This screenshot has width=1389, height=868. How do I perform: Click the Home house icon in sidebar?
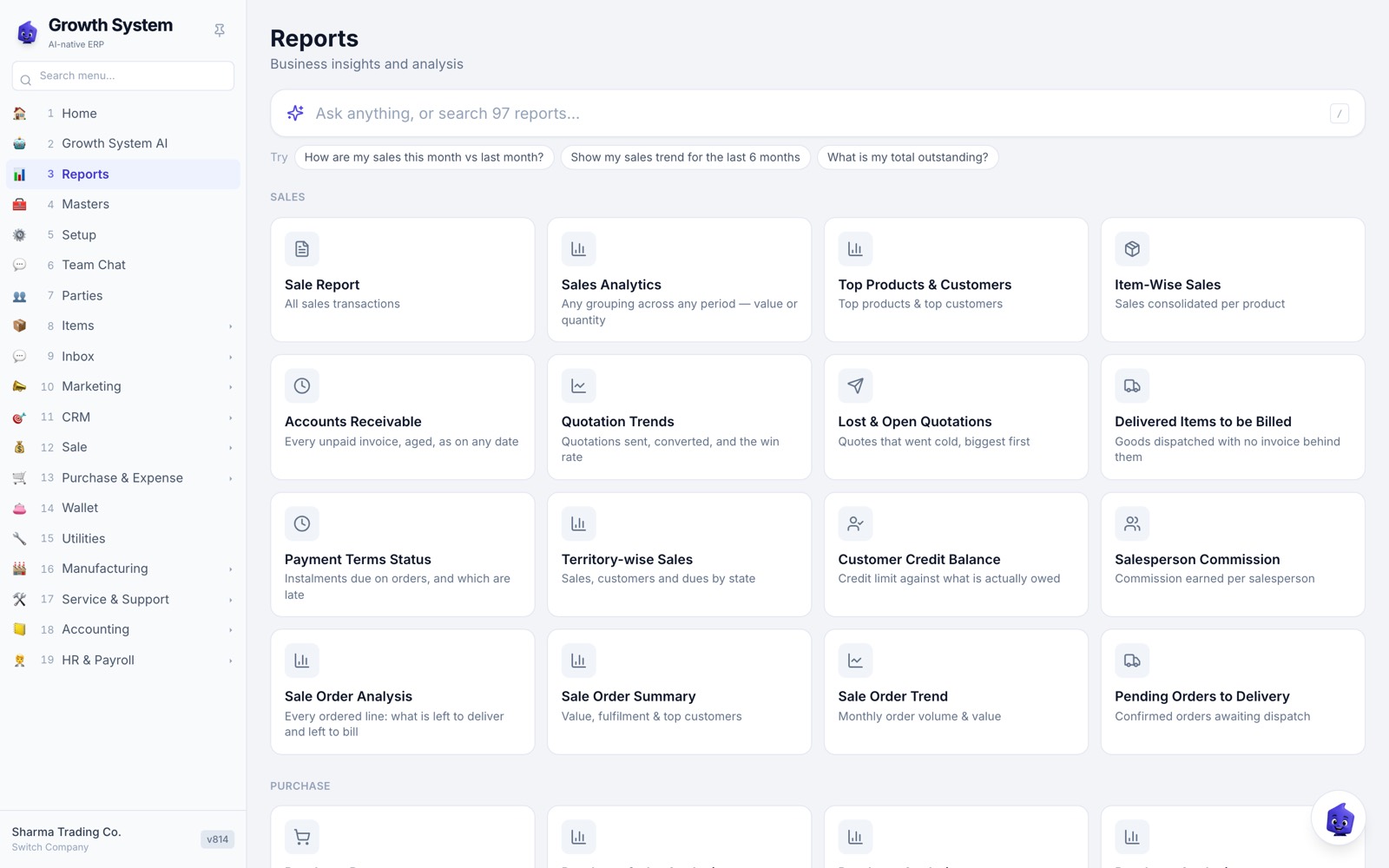point(20,113)
